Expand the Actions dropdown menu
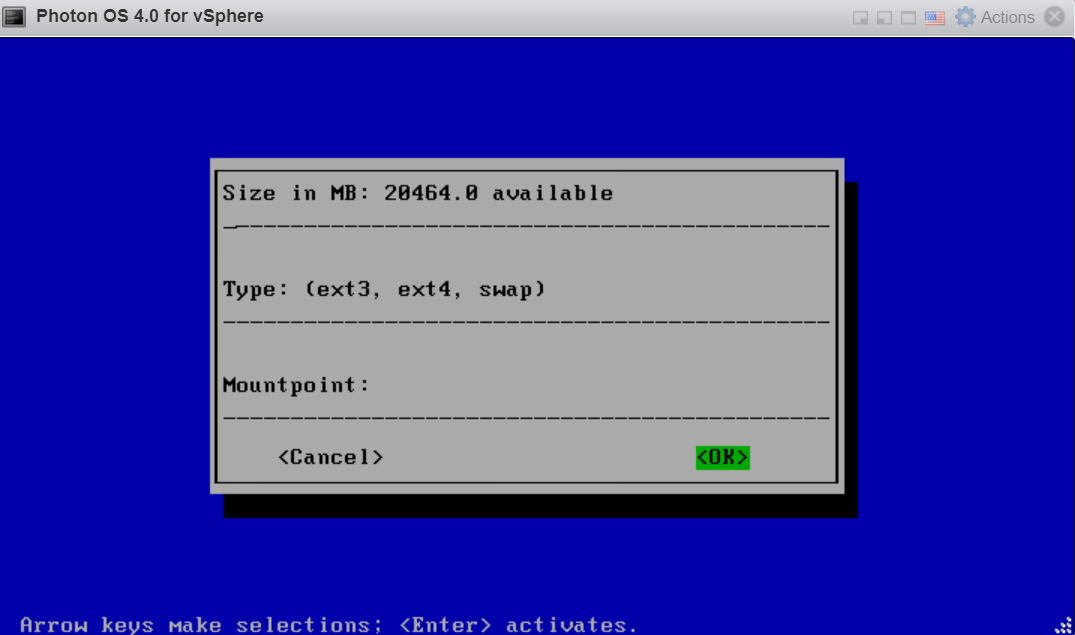Screen dimensions: 1075x635 [x=1007, y=17]
